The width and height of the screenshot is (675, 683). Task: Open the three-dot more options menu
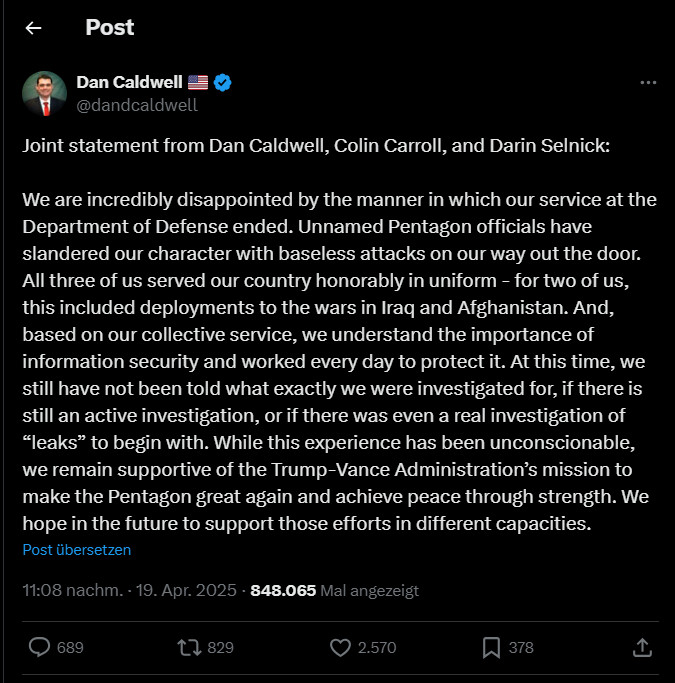click(x=648, y=83)
